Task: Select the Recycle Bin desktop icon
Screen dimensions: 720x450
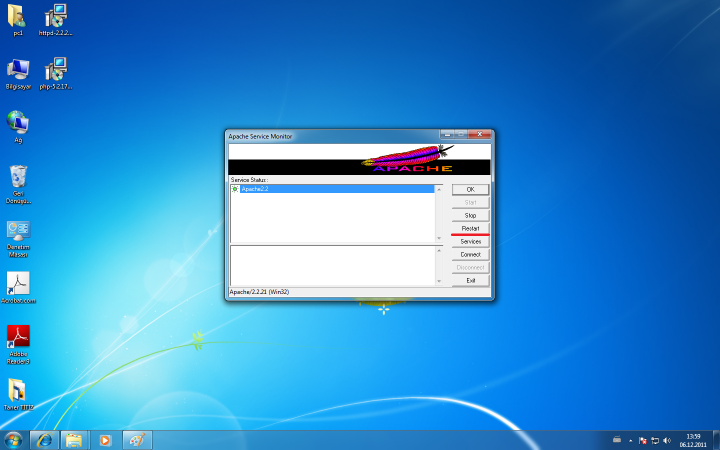Action: [18, 178]
